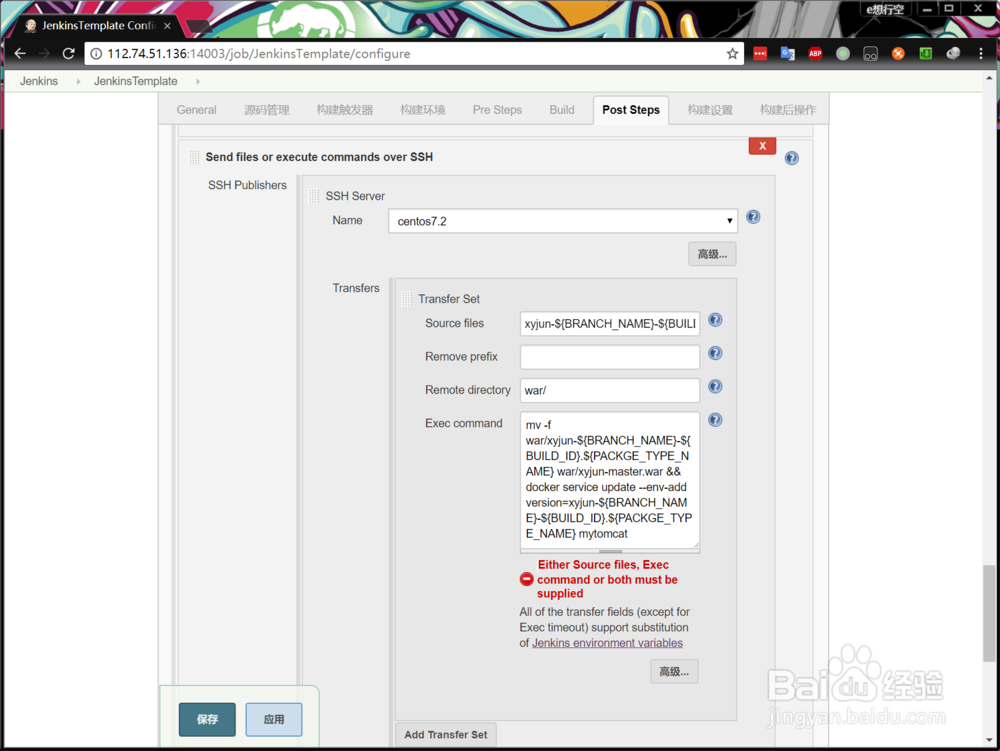
Task: Click the scroll up arrow of page
Action: coord(989,78)
